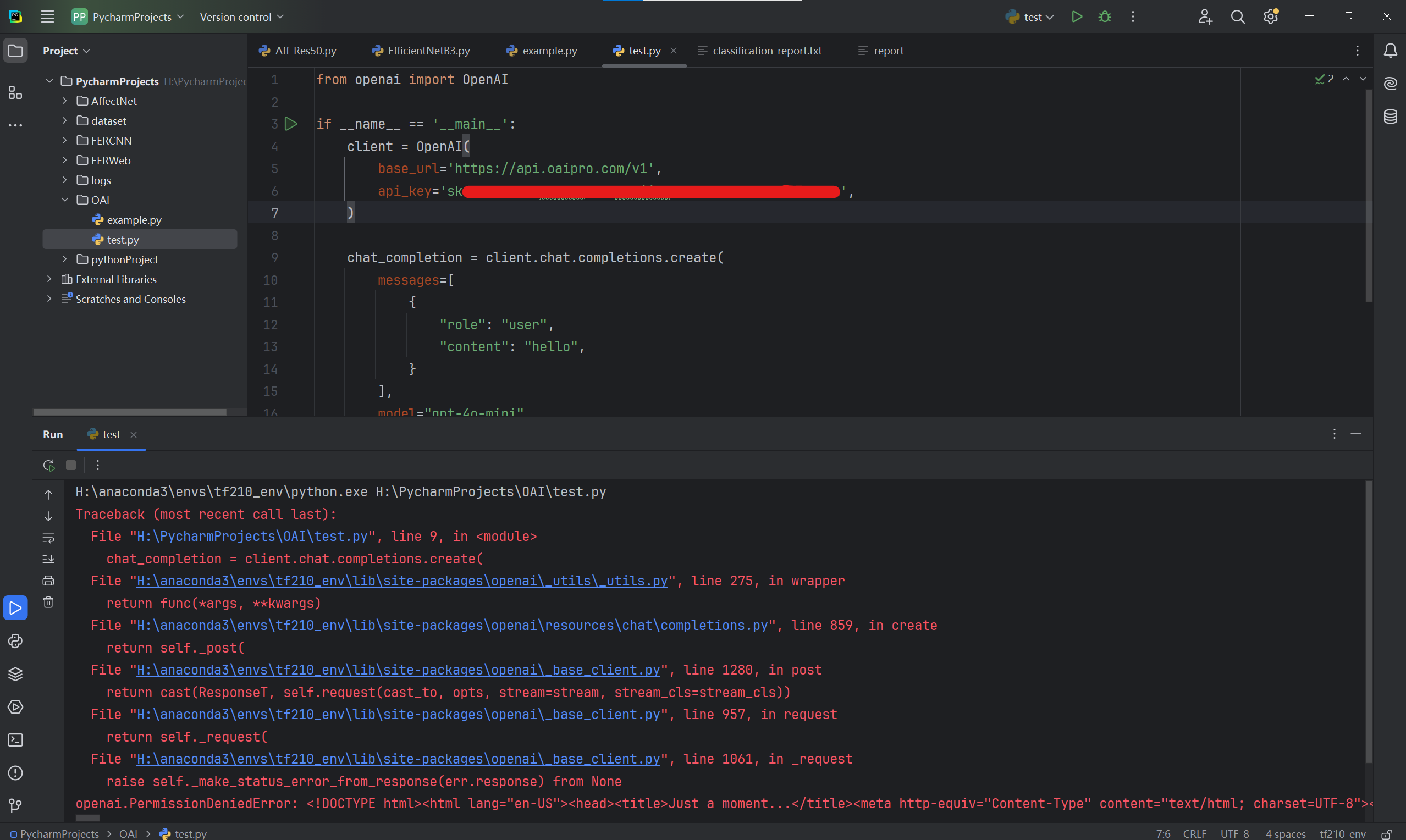
Task: Open the Git tool window in the sidebar
Action: tap(15, 805)
